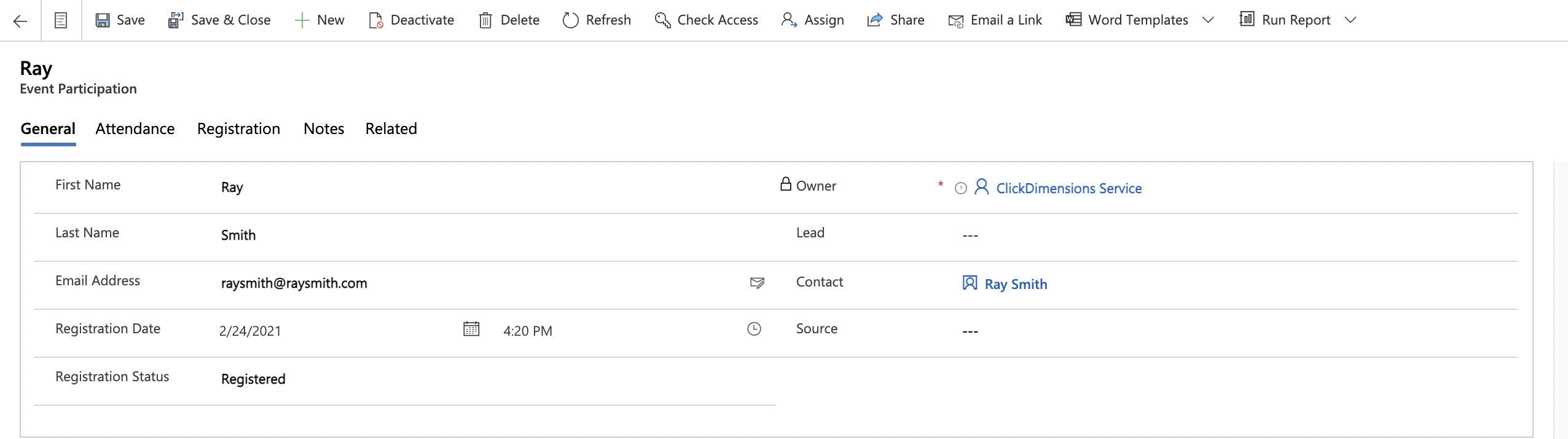Click the Save button
Screen dimensions: 1568x439
[120, 20]
